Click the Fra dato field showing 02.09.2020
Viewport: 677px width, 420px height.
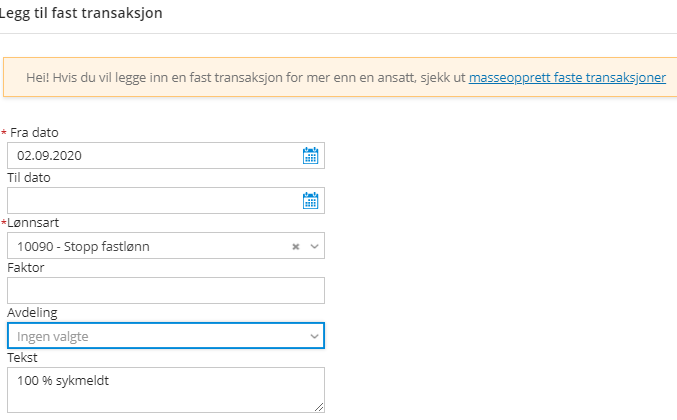pos(150,155)
